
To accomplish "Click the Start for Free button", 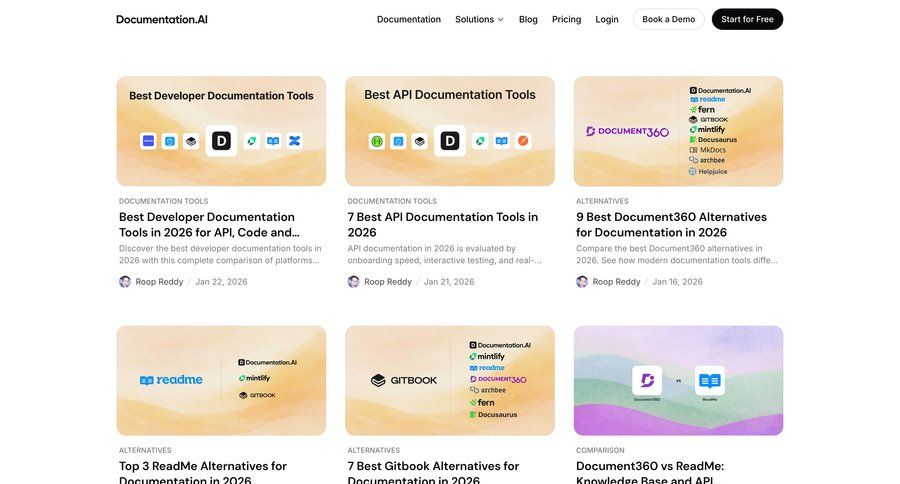I will point(747,19).
